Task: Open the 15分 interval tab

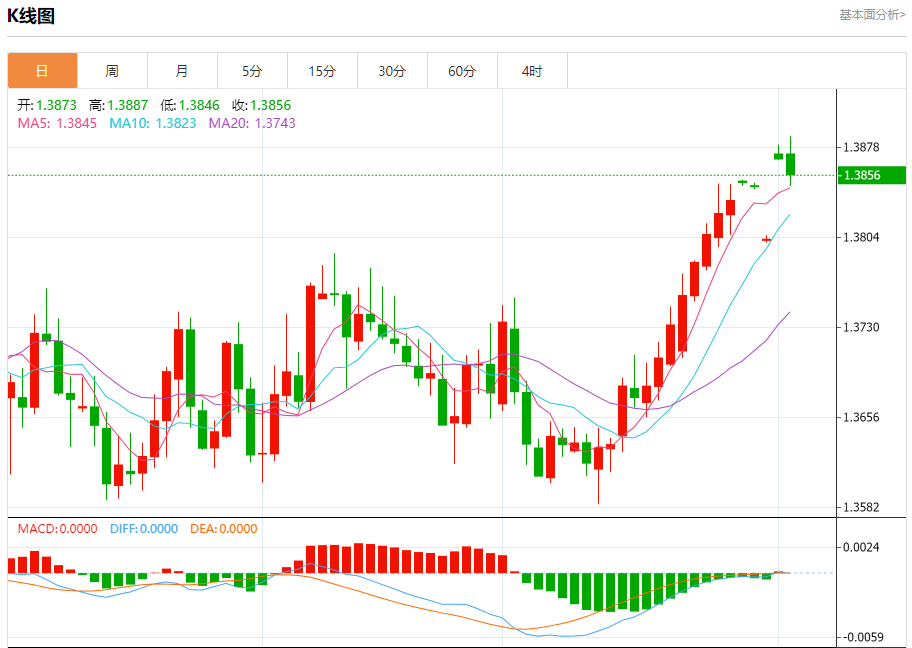Action: (x=322, y=71)
